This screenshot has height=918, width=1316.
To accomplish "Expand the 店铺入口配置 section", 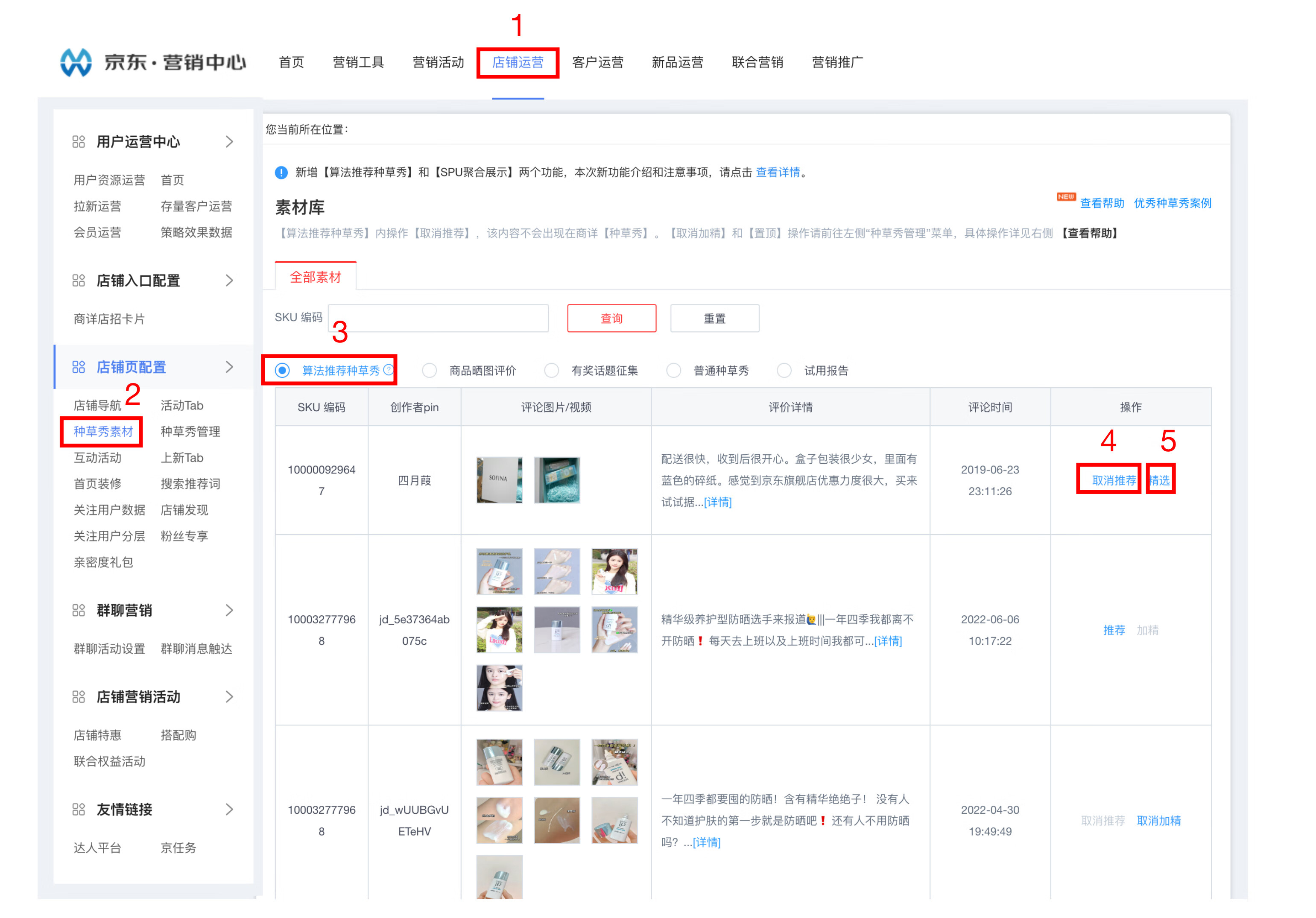I will 231,280.
